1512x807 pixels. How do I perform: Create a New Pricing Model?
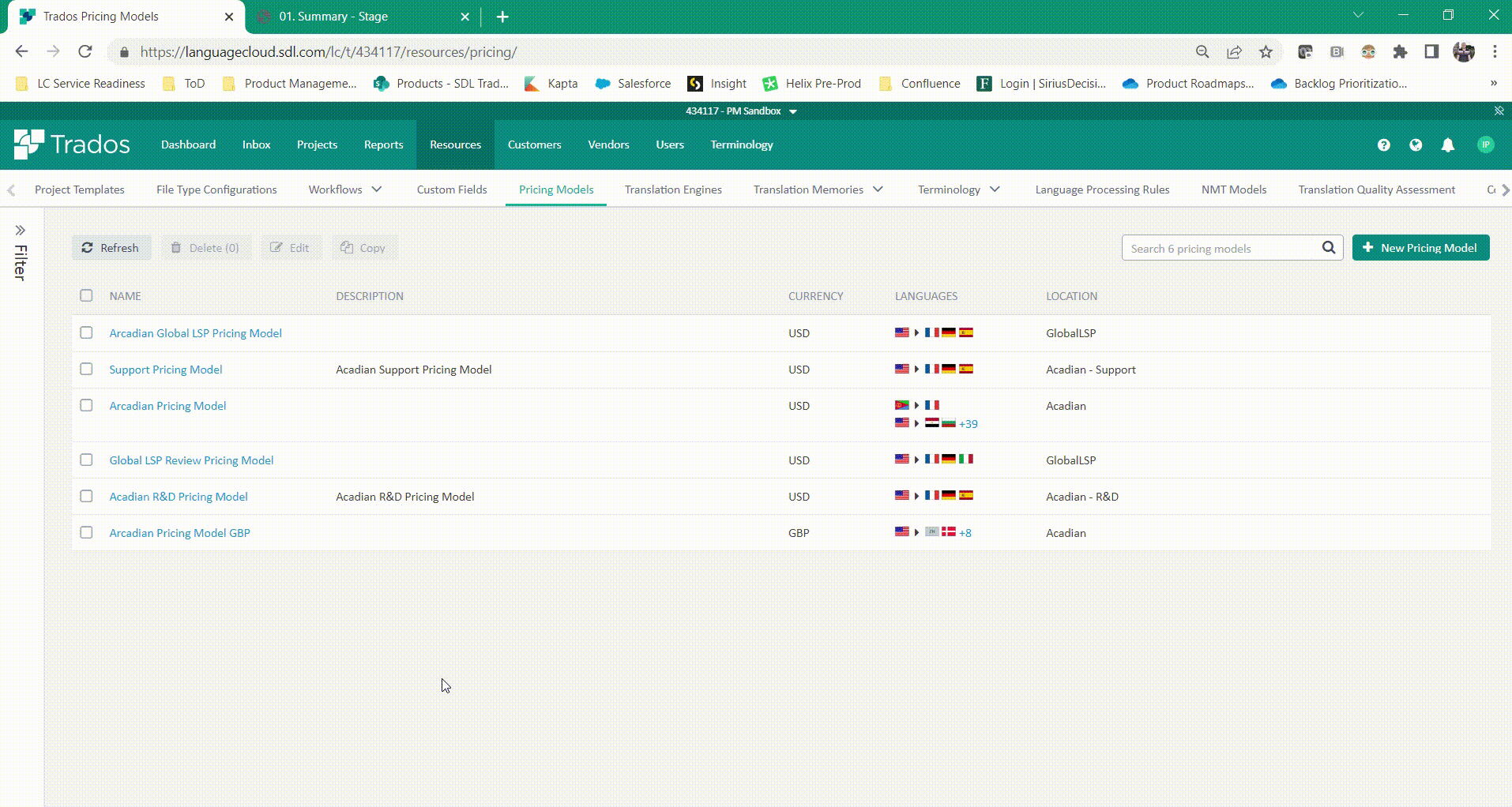tap(1420, 248)
